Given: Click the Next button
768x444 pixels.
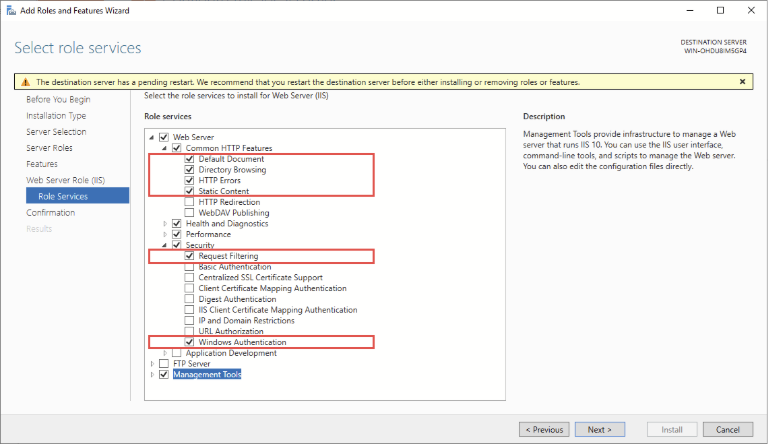Looking at the screenshot, I should point(600,429).
